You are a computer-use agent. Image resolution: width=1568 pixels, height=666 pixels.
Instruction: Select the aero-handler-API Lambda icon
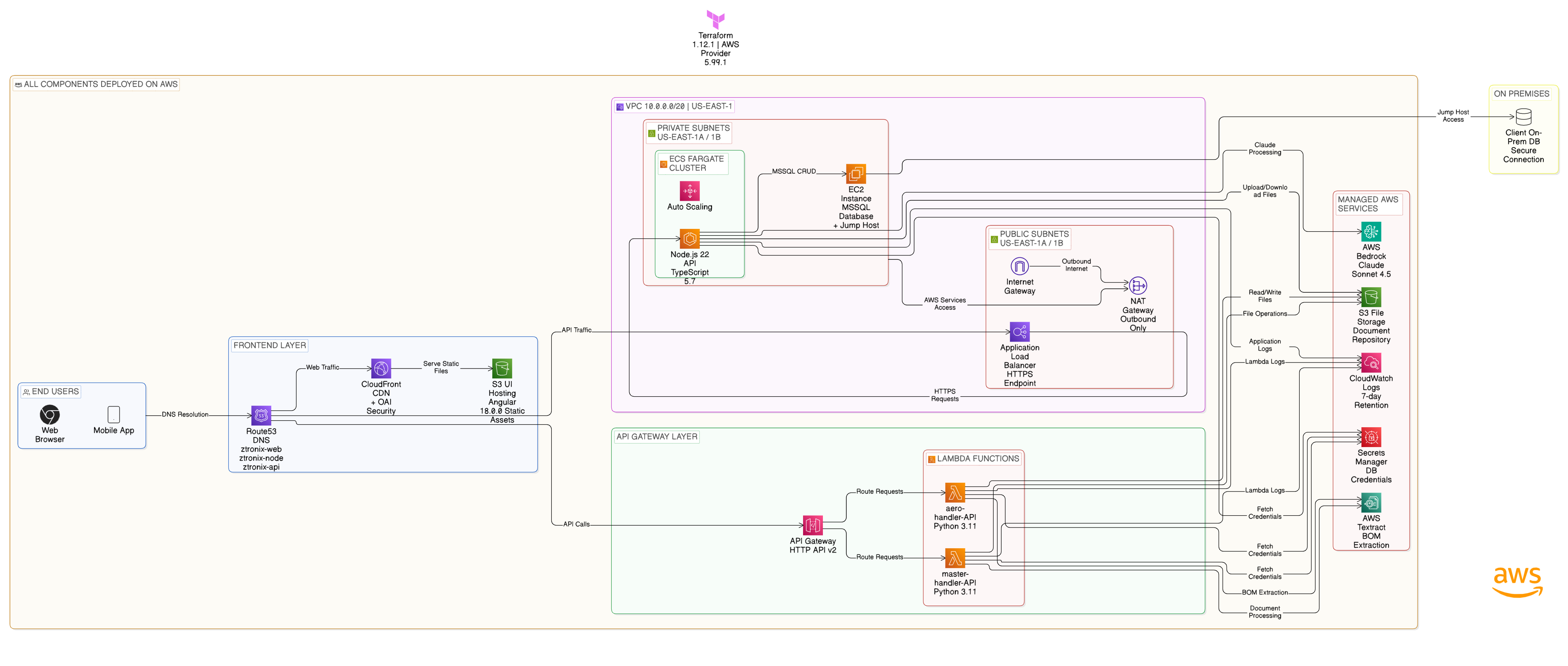(955, 492)
